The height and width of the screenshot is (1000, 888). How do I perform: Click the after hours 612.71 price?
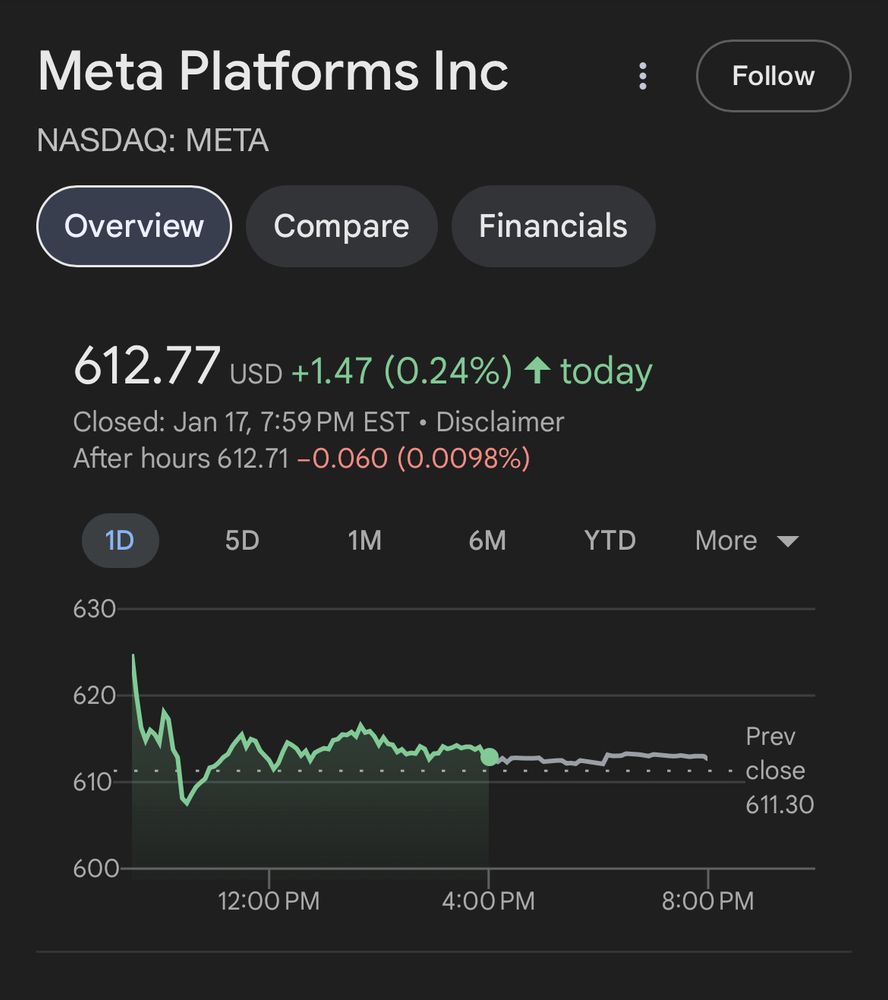251,459
